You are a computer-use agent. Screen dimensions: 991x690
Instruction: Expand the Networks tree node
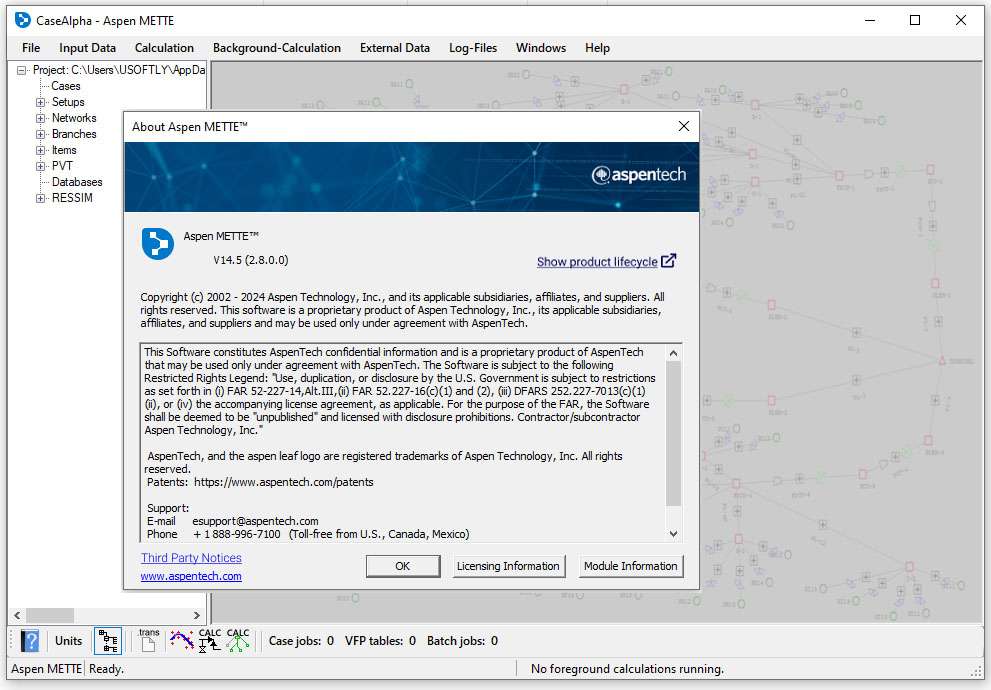point(41,118)
